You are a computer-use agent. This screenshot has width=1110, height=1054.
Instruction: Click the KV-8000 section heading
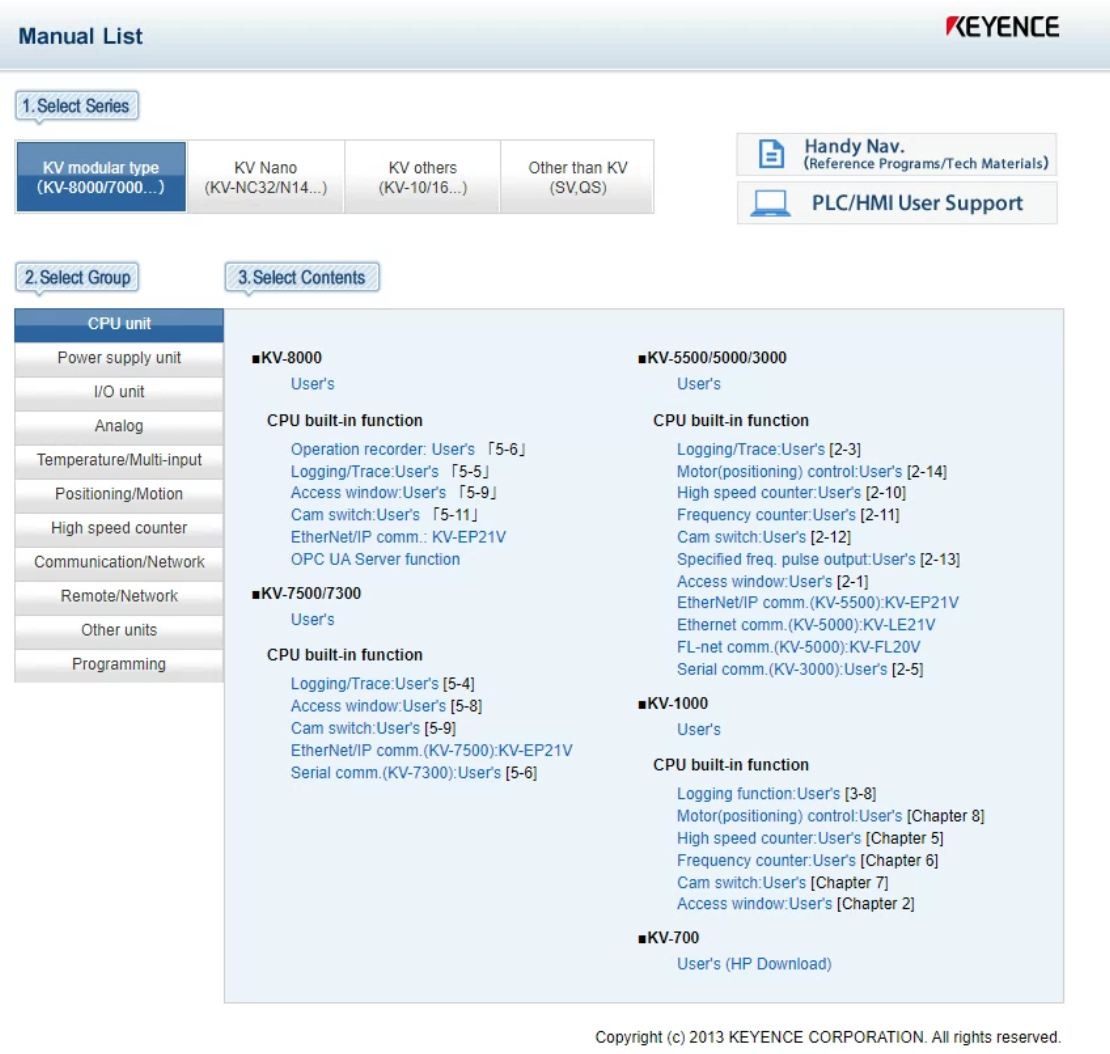click(x=287, y=358)
